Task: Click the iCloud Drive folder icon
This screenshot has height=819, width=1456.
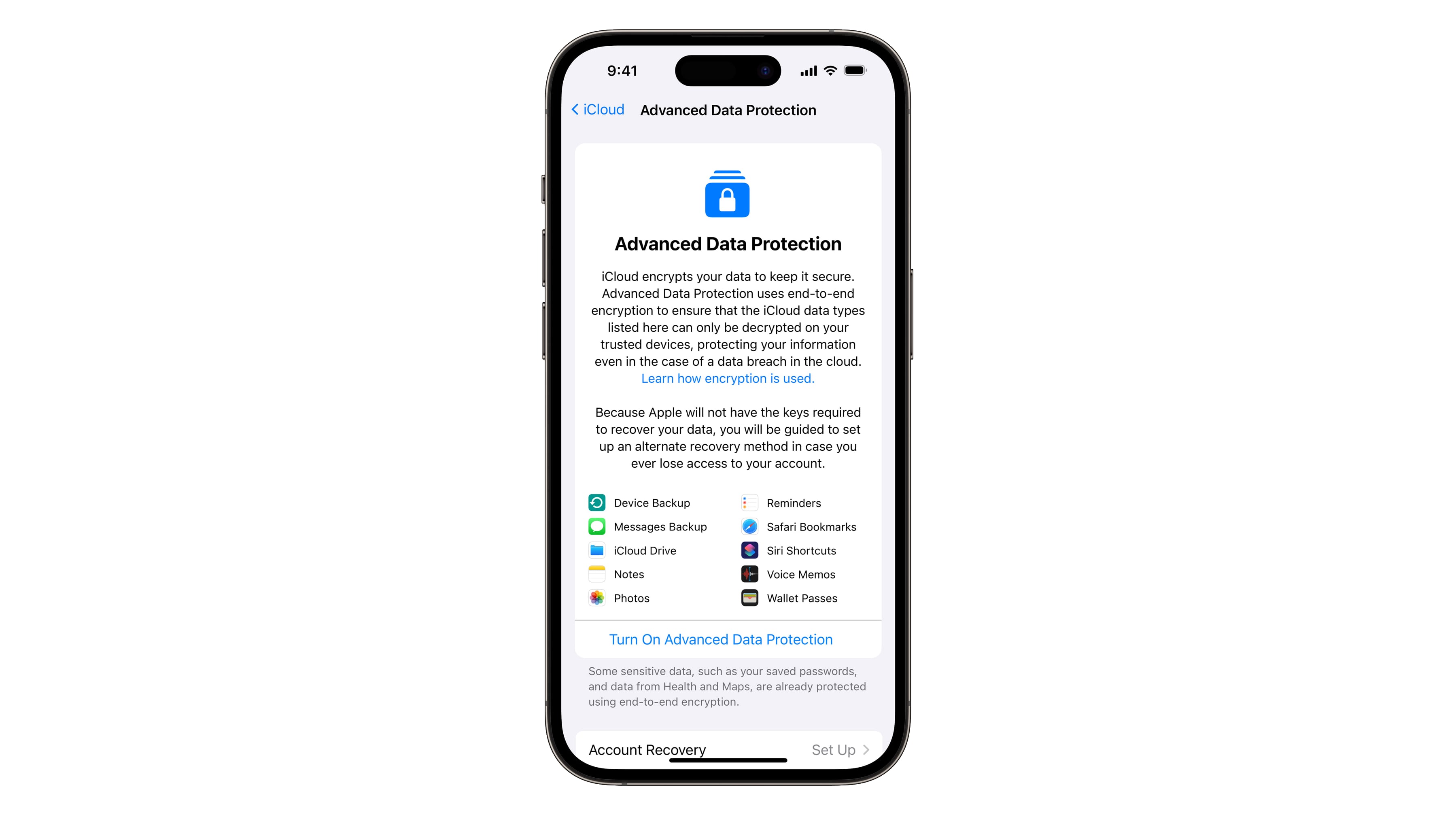Action: click(597, 550)
